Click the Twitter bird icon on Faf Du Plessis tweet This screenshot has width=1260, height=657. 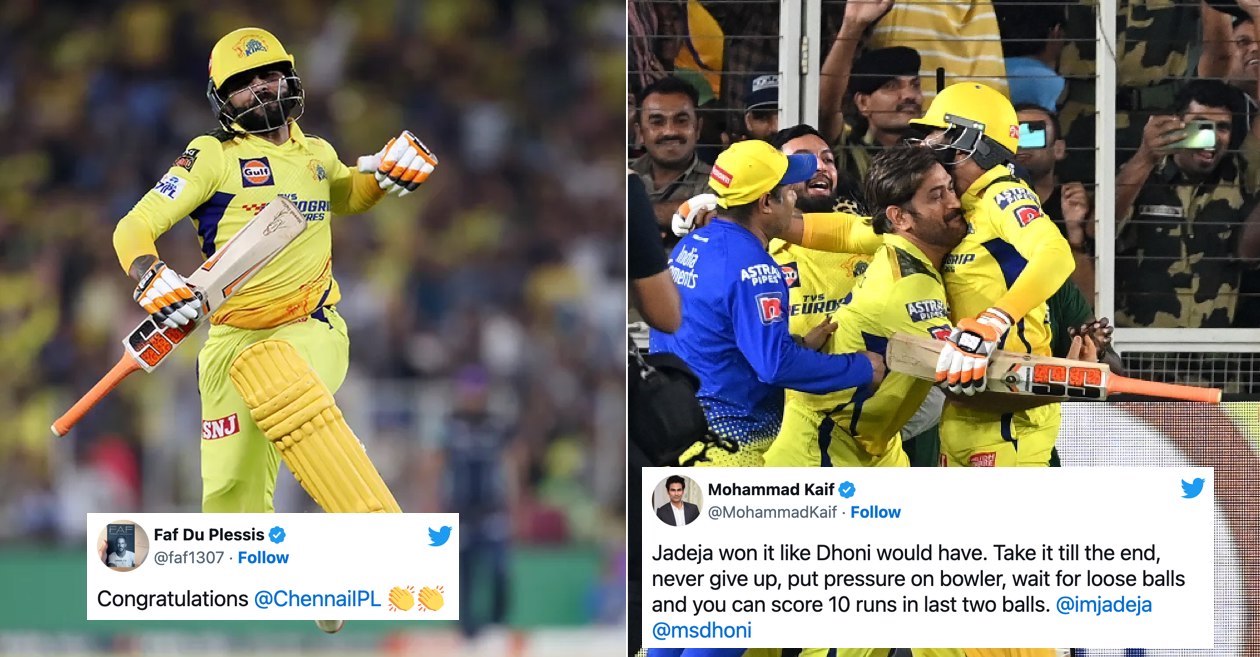point(440,536)
